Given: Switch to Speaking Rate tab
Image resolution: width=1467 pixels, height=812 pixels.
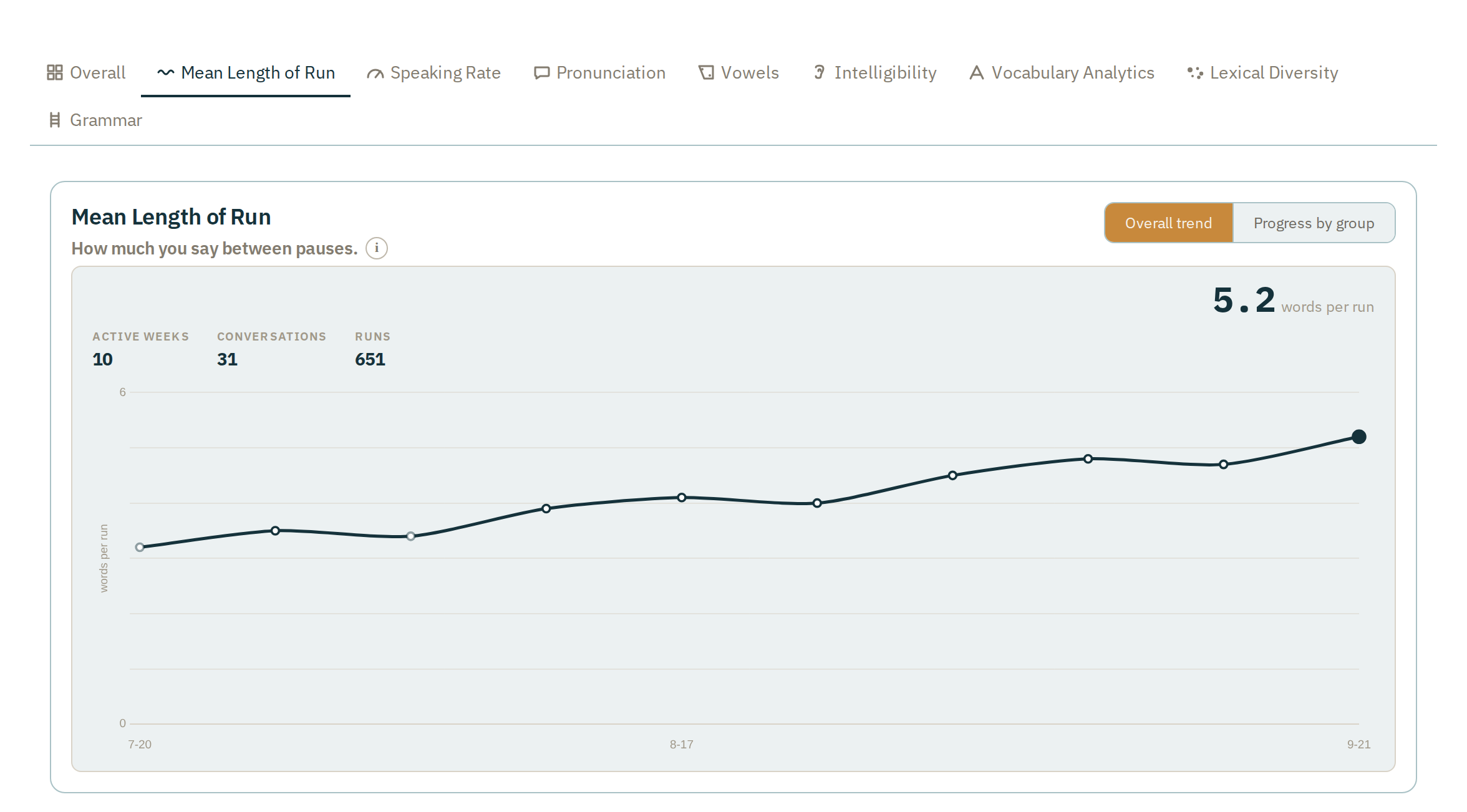Looking at the screenshot, I should click(433, 73).
